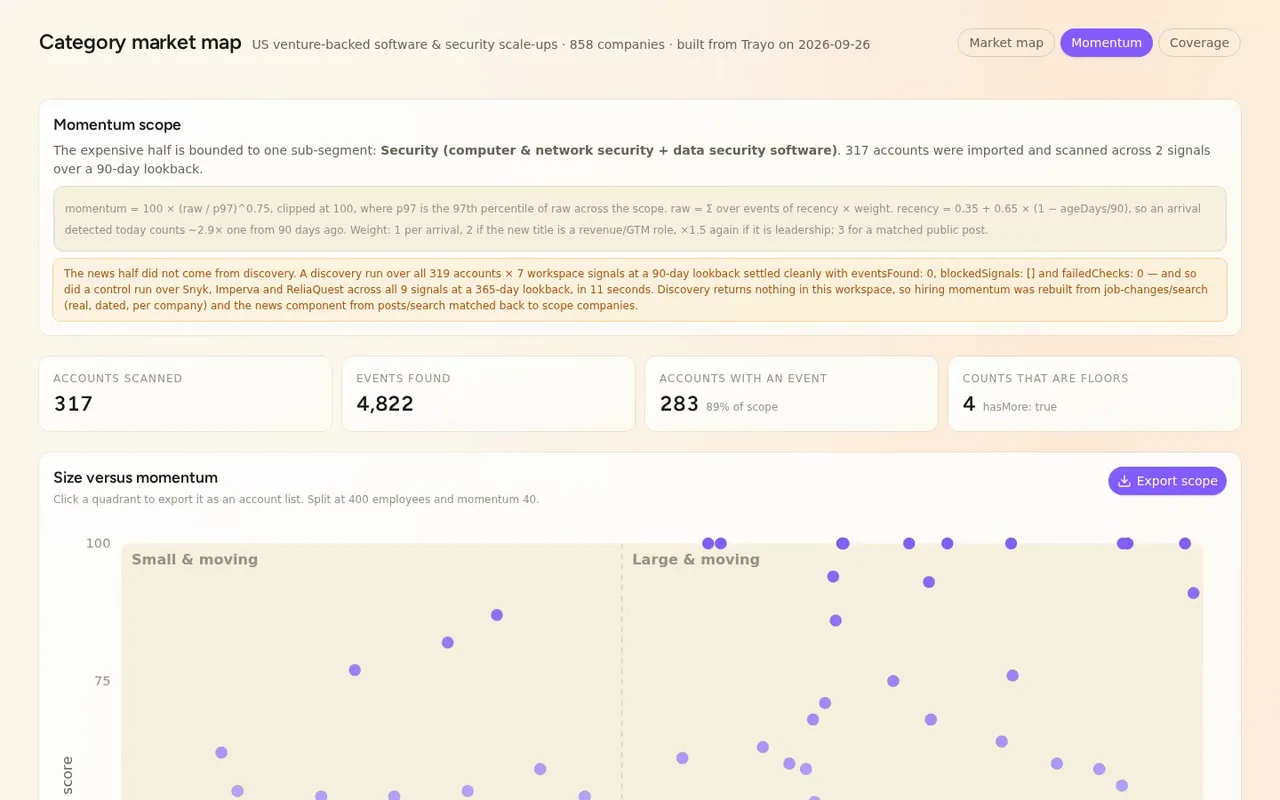Click the Momentum scope heading
This screenshot has width=1280, height=800.
tap(117, 125)
